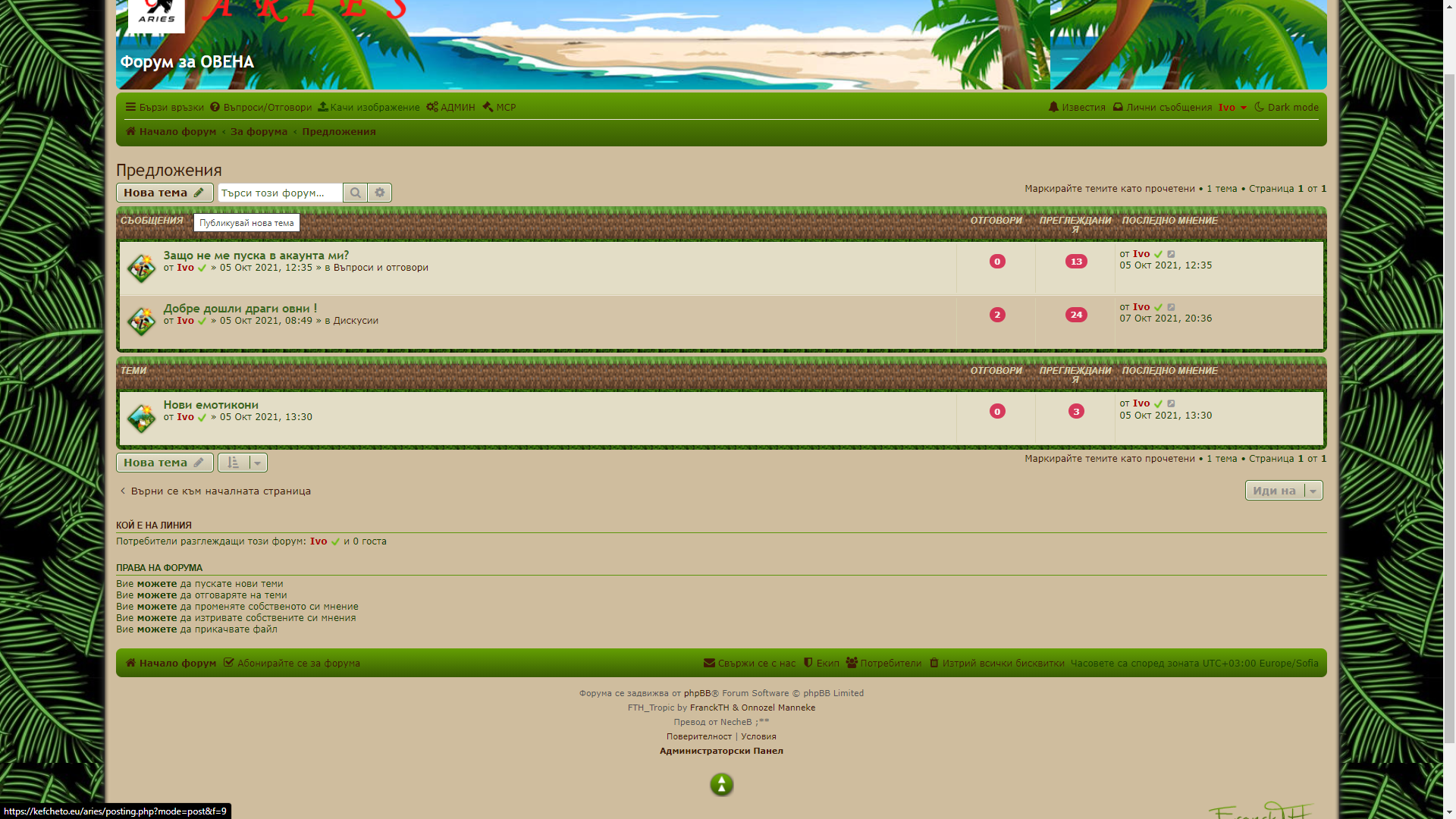Click the Aries logo in the header
The height and width of the screenshot is (819, 1456).
(156, 15)
